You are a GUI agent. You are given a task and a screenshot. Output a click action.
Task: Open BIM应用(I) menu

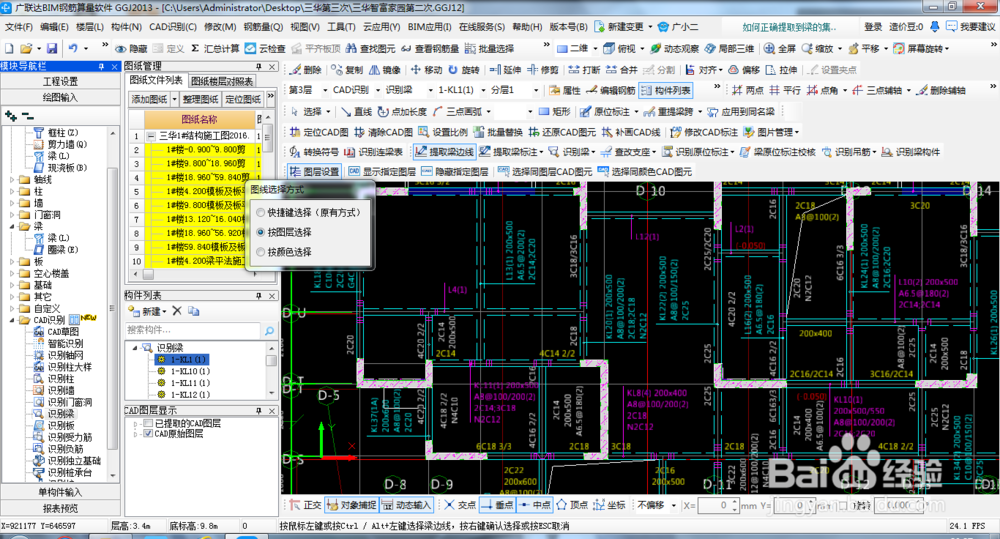tap(429, 27)
